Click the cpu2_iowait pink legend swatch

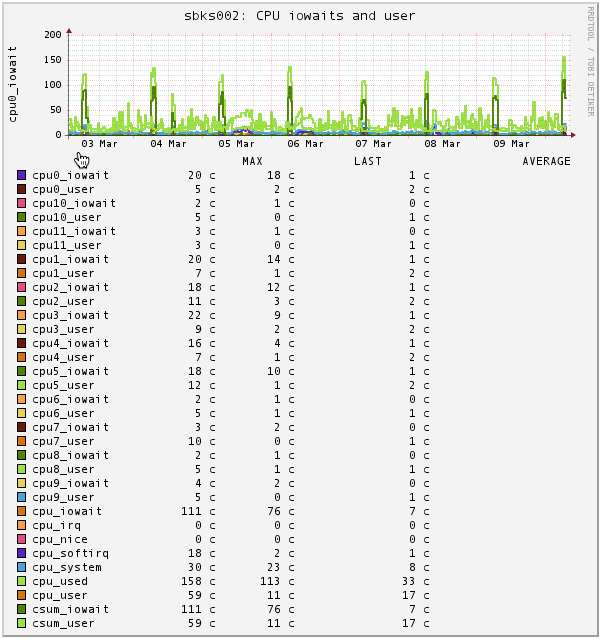click(x=22, y=287)
